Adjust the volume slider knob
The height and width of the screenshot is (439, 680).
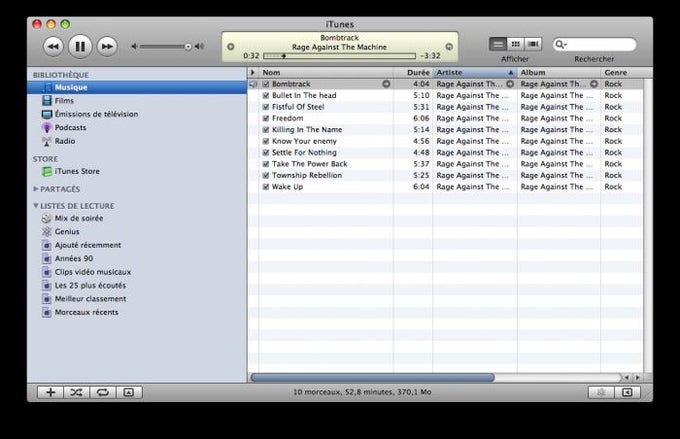188,46
